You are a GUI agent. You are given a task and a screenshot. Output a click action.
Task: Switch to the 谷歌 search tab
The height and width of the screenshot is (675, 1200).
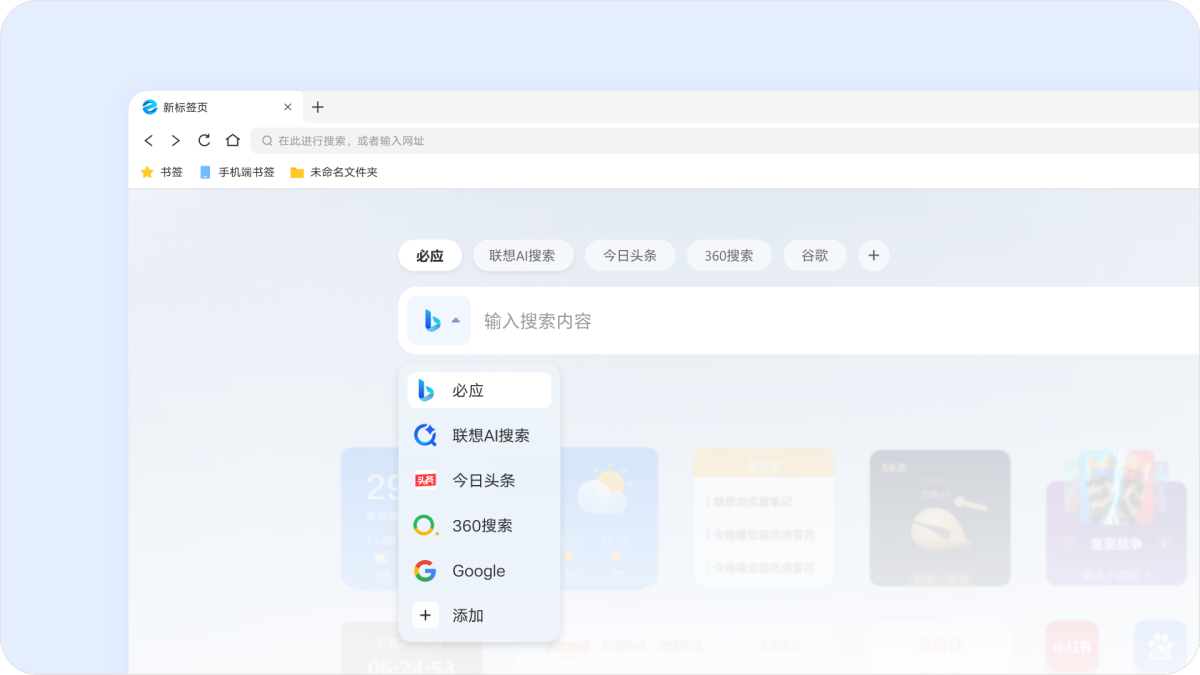click(x=815, y=255)
